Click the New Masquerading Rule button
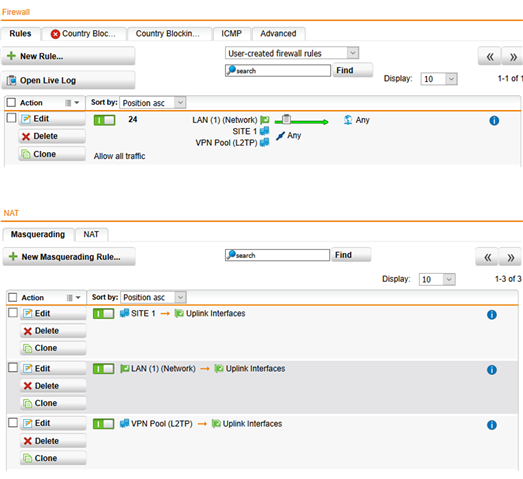The image size is (523, 479). pyautogui.click(x=69, y=257)
